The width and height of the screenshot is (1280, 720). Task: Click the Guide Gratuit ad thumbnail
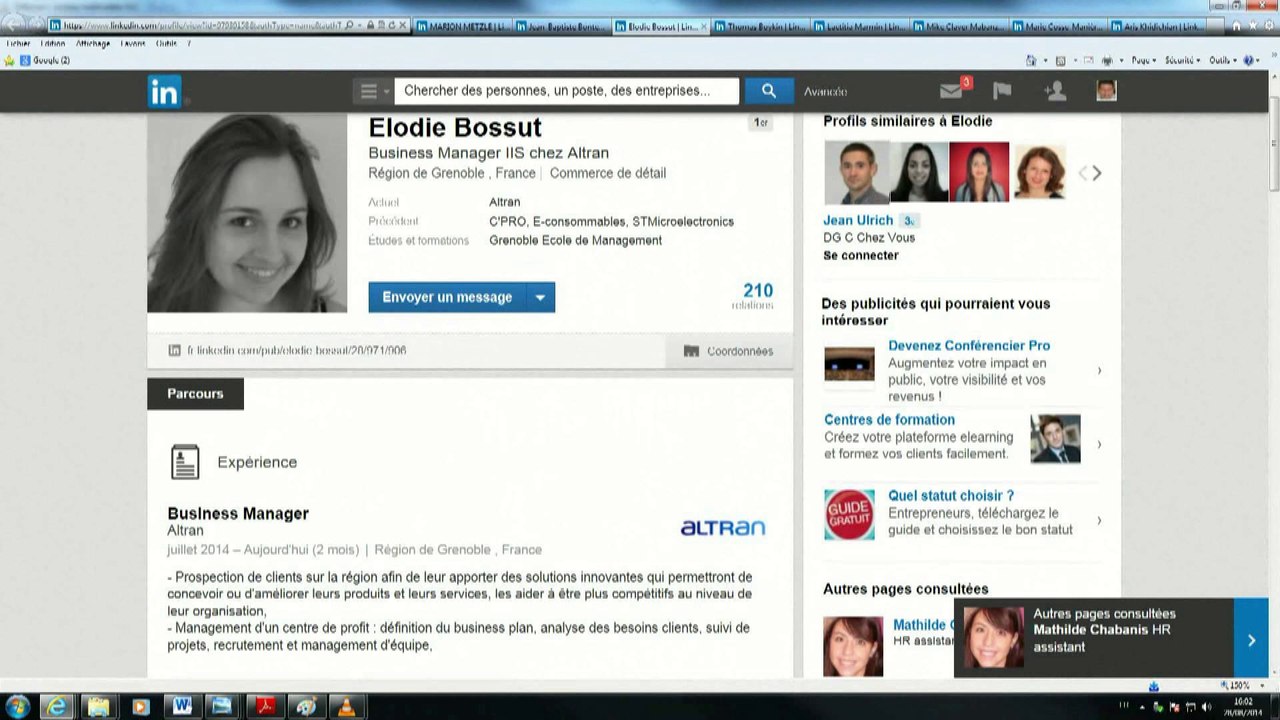pos(849,515)
